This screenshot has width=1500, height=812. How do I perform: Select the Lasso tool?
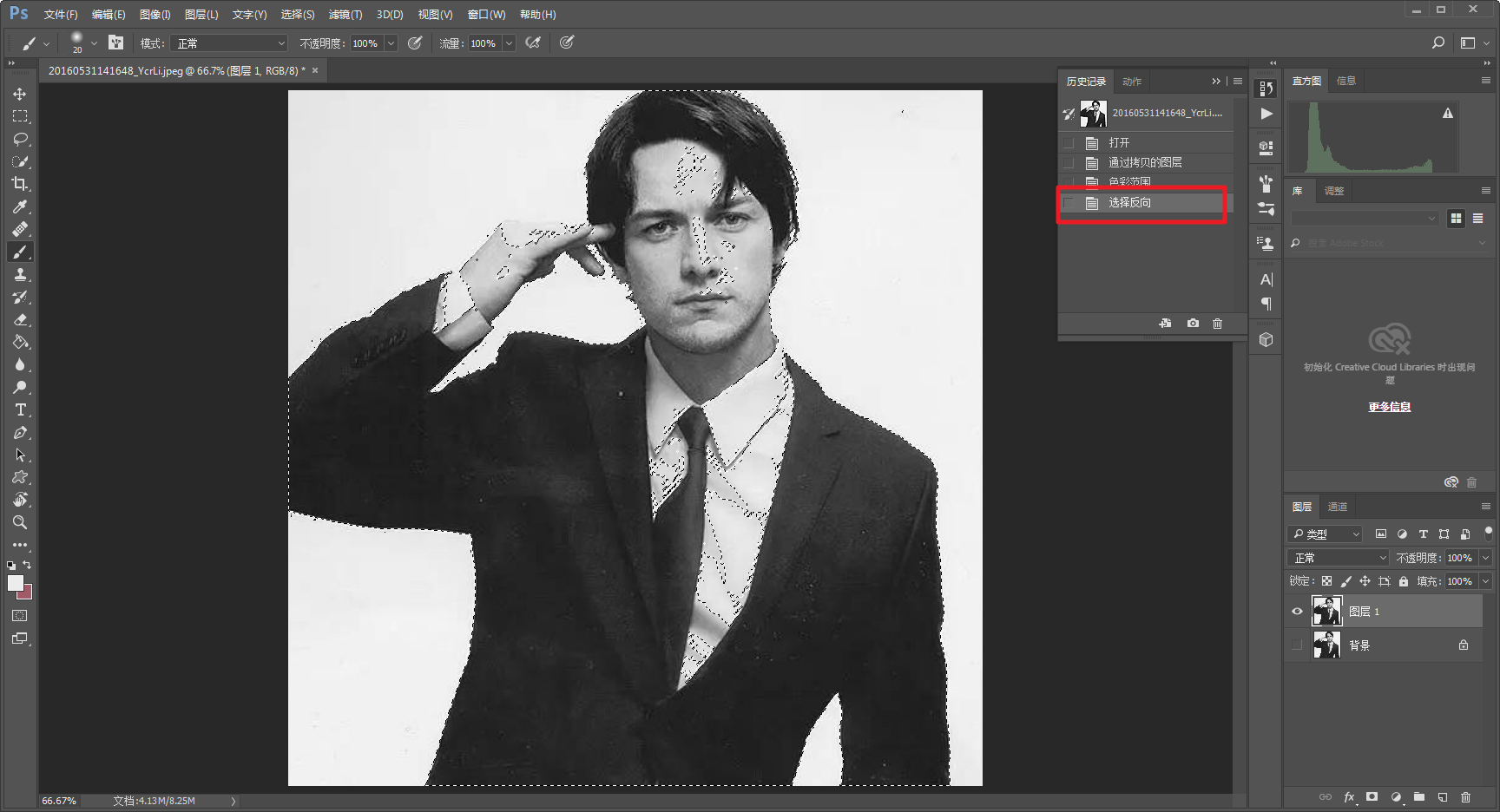click(20, 139)
